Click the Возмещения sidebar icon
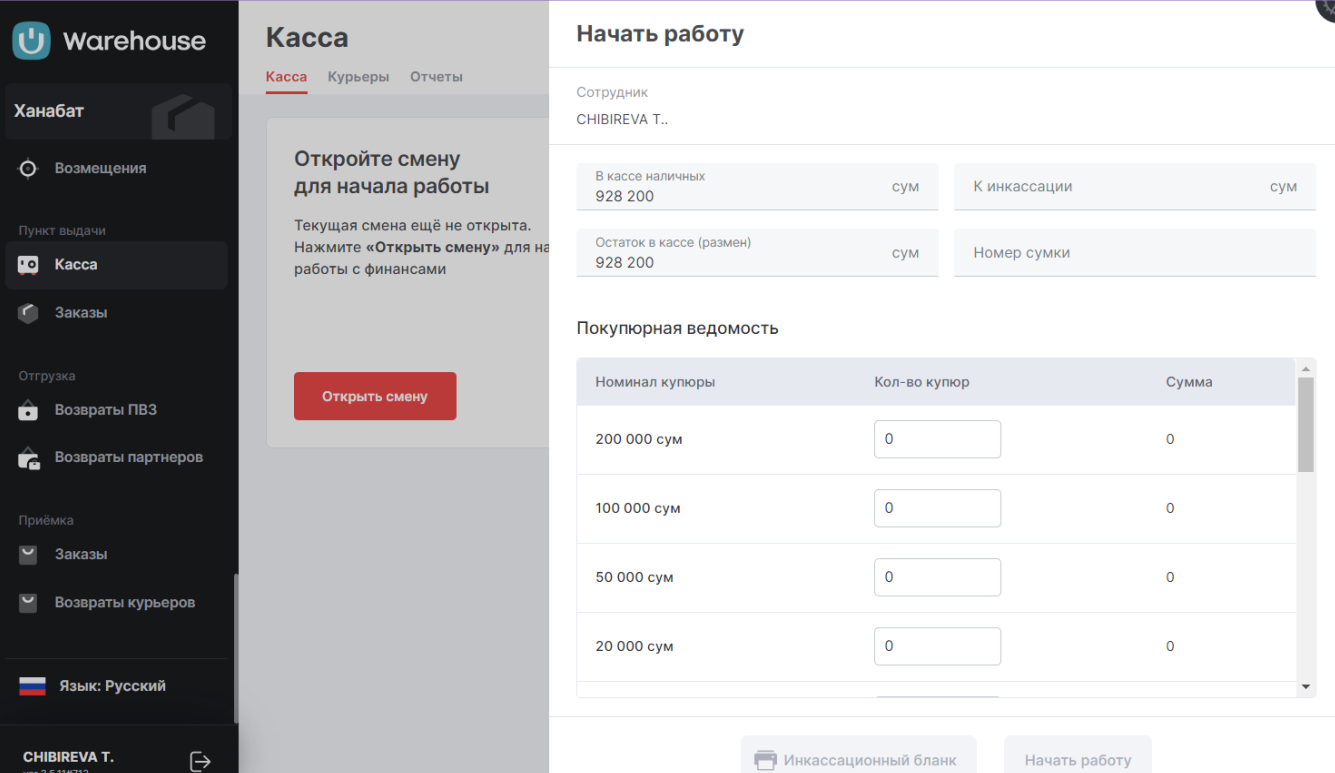Image resolution: width=1335 pixels, height=773 pixels. point(29,169)
